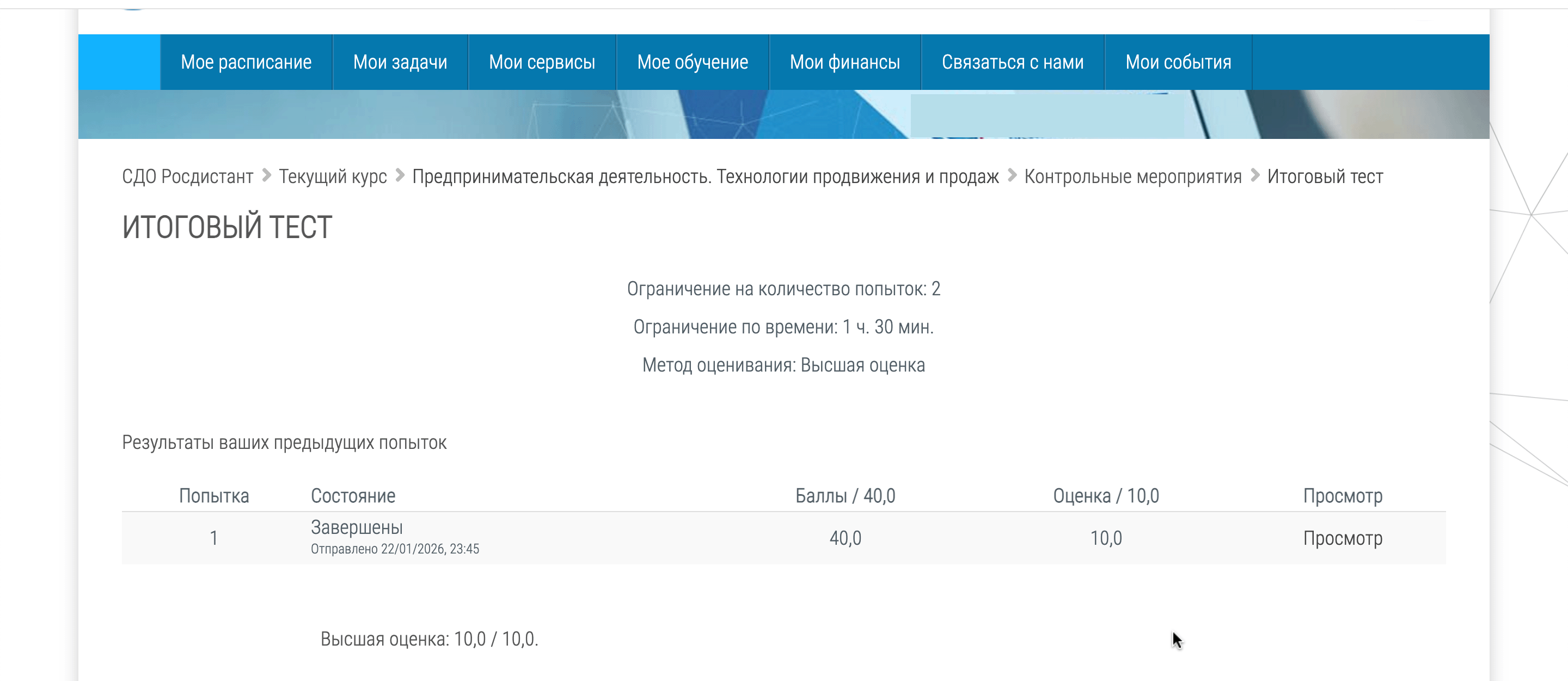
Task: Open the Текущий курс breadcrumb
Action: (x=332, y=177)
